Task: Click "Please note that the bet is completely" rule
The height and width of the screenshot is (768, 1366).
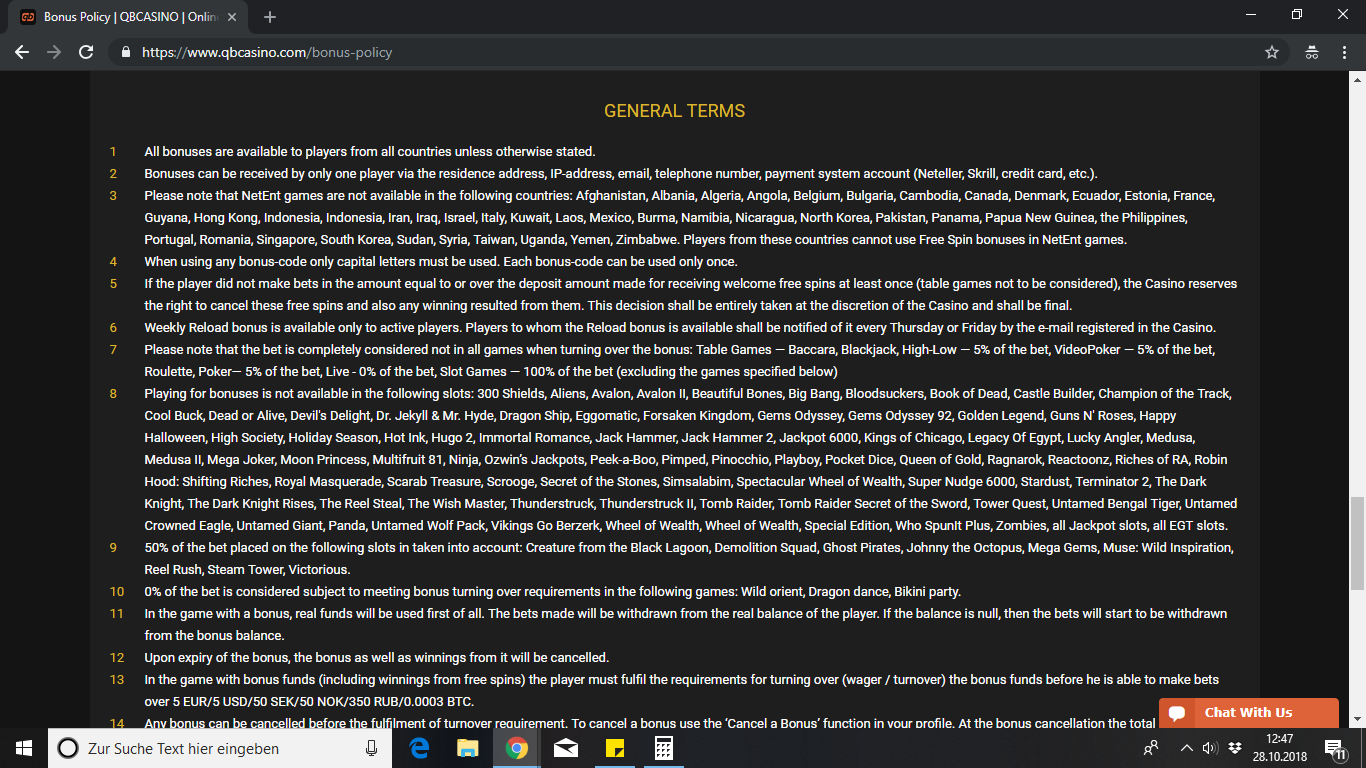Action: 680,361
